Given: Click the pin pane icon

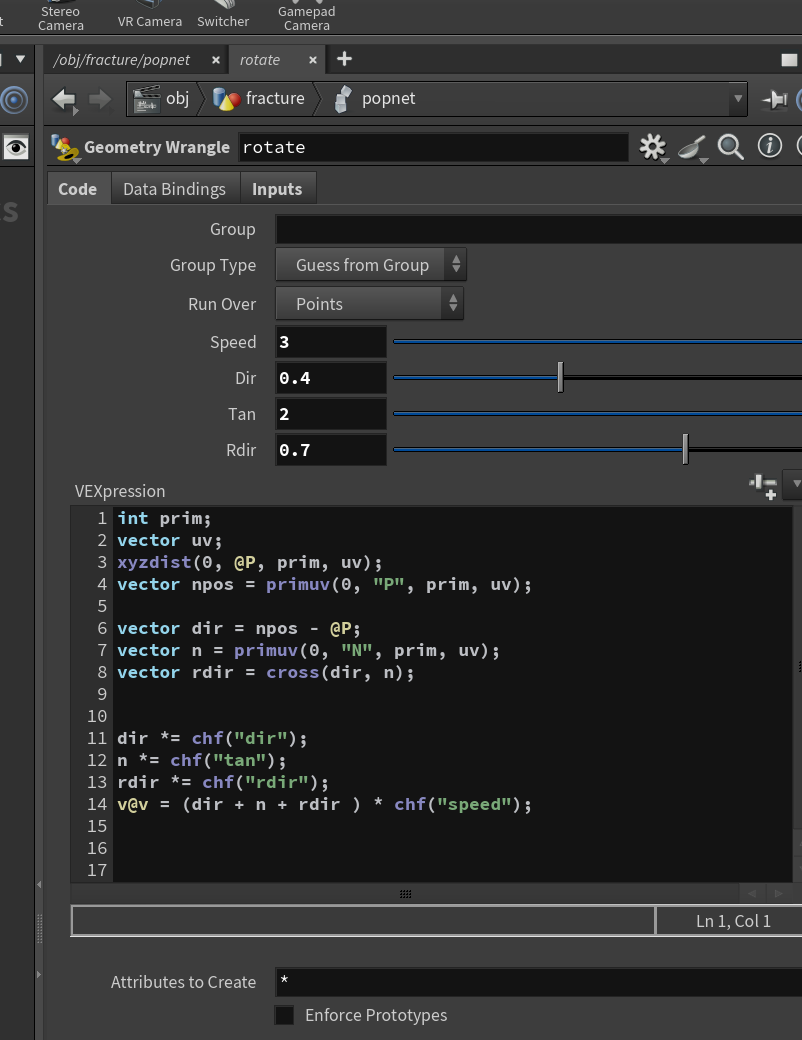Looking at the screenshot, I should pos(774,100).
